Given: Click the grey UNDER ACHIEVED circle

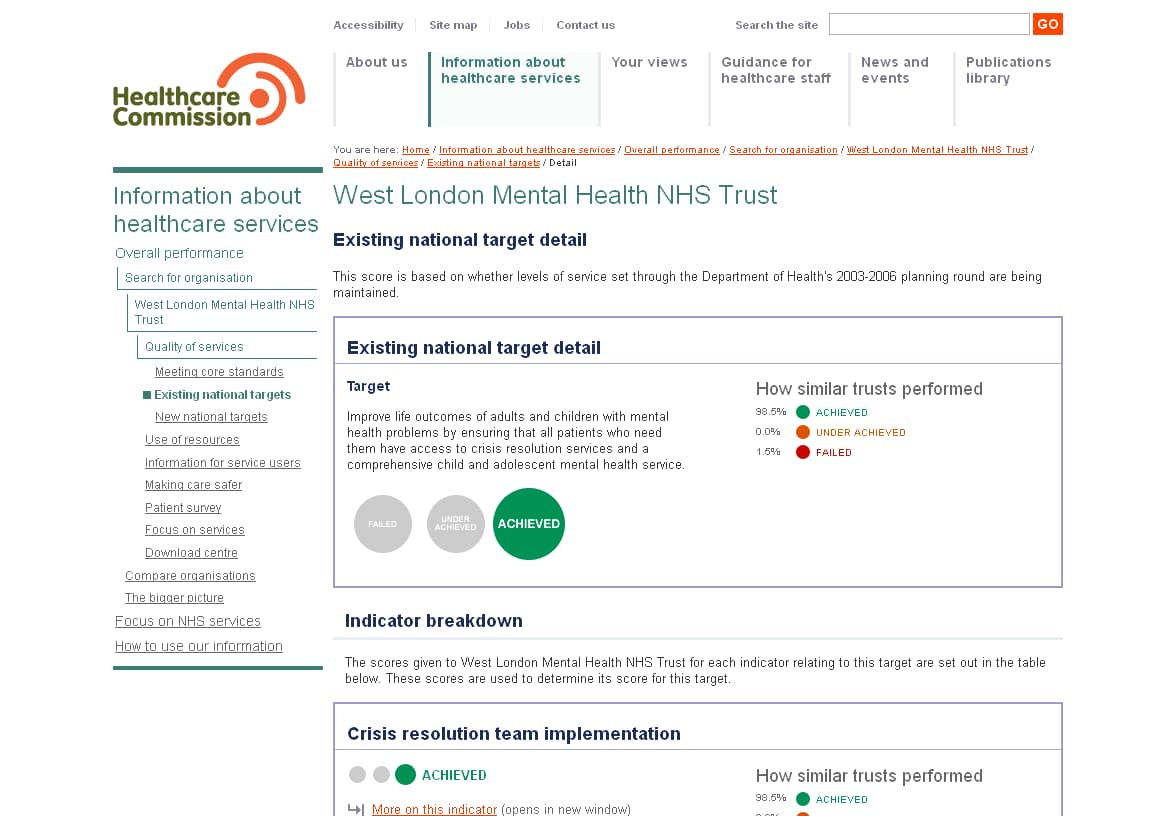Looking at the screenshot, I should pyautogui.click(x=455, y=524).
